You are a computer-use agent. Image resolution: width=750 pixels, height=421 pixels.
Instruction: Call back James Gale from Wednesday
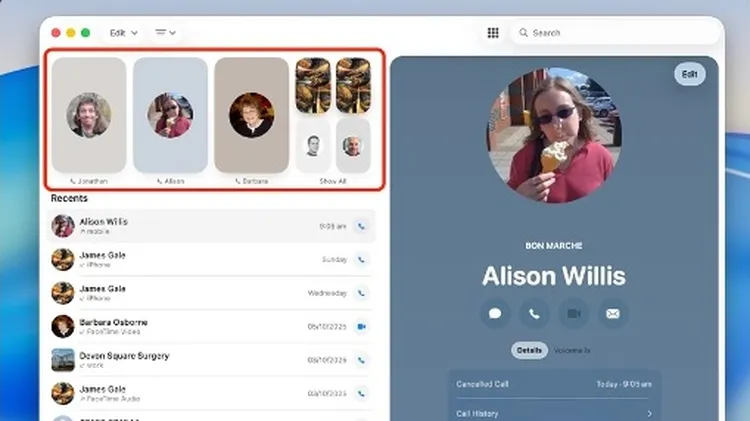(361, 293)
